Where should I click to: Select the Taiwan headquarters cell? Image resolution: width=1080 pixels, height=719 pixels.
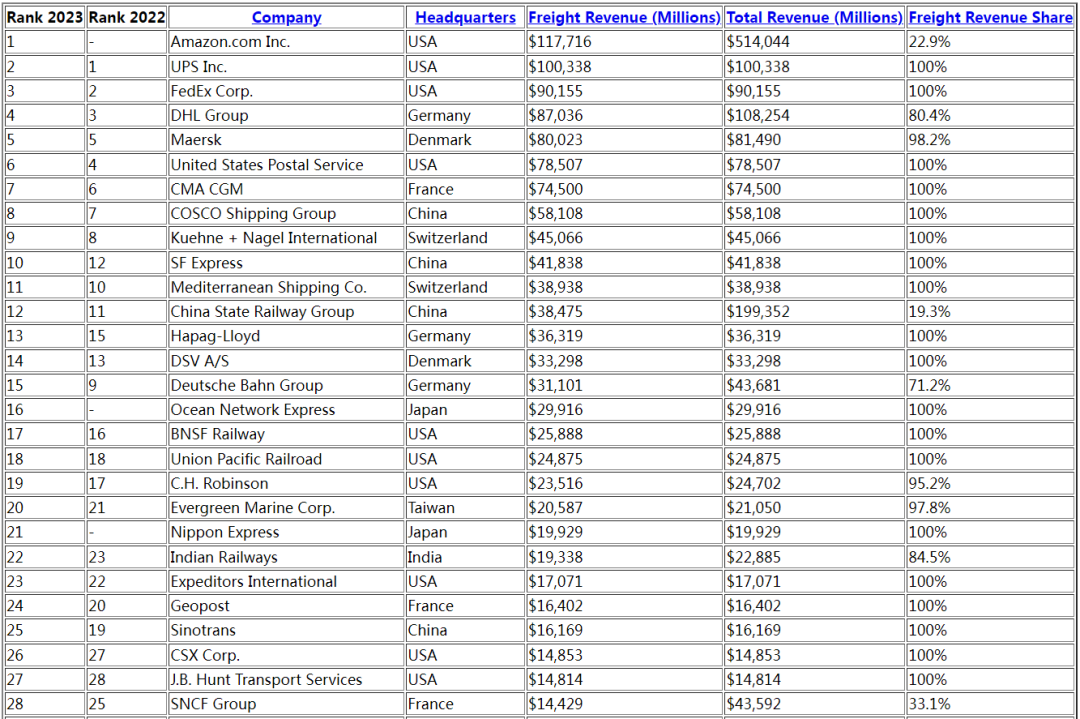click(x=465, y=508)
